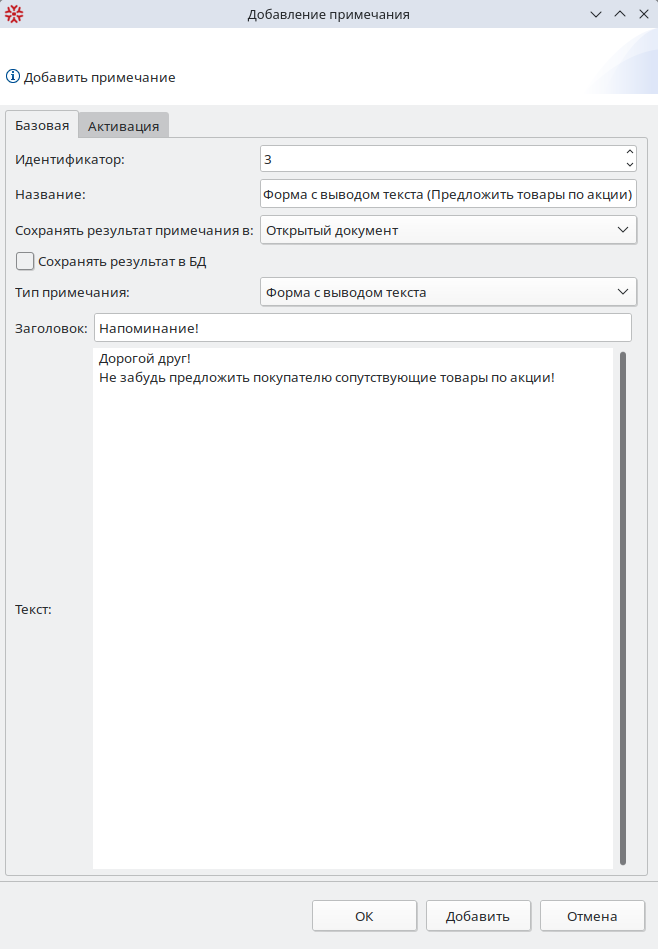Click into the Заголовок field
Image resolution: width=658 pixels, height=949 pixels.
tap(362, 327)
